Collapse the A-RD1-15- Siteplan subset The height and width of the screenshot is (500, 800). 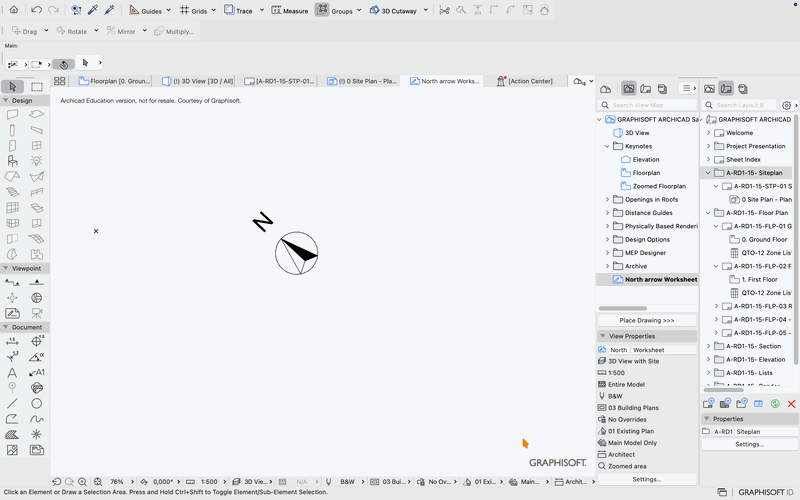pos(708,173)
